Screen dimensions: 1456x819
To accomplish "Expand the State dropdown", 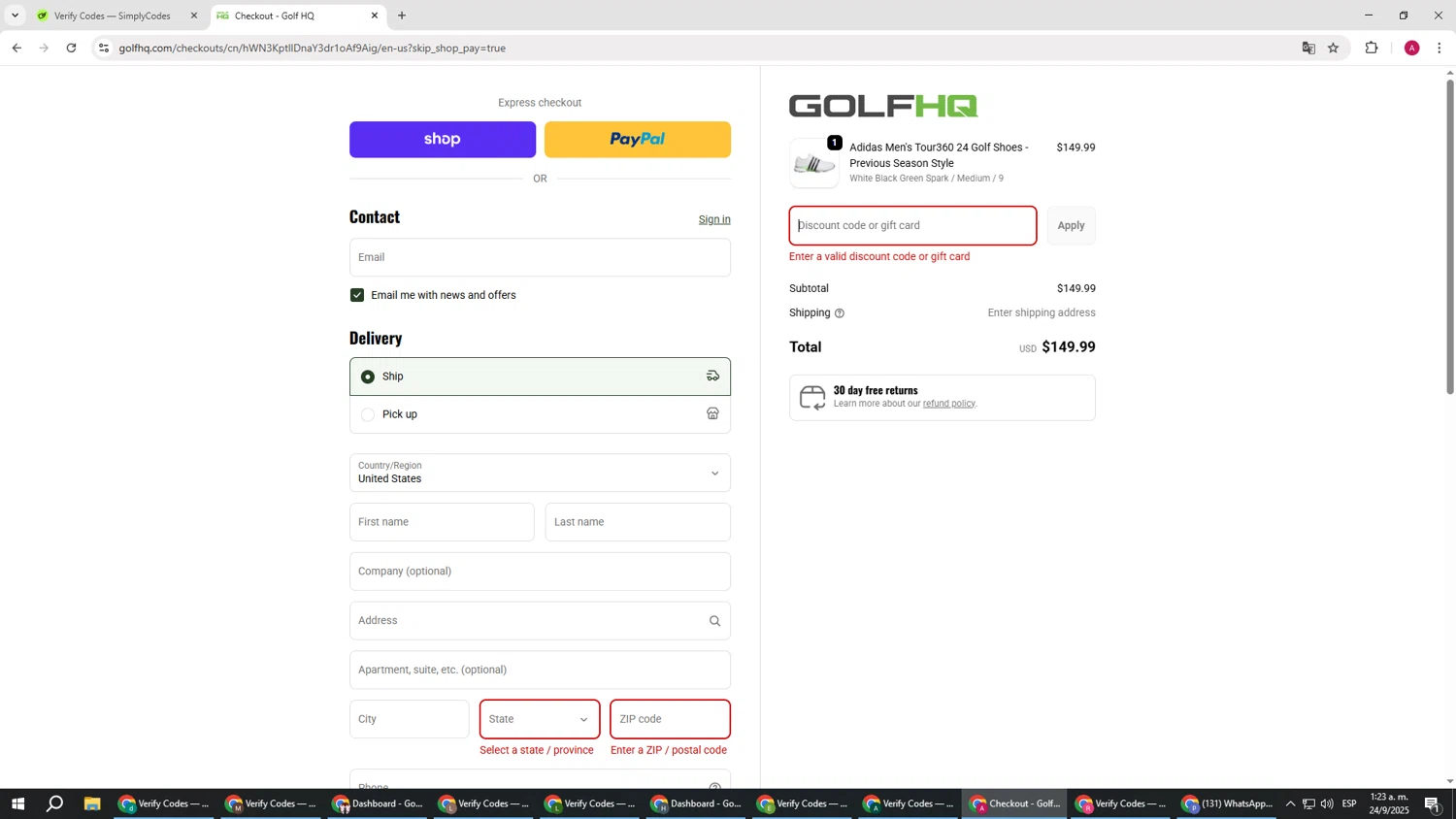I will 540,719.
